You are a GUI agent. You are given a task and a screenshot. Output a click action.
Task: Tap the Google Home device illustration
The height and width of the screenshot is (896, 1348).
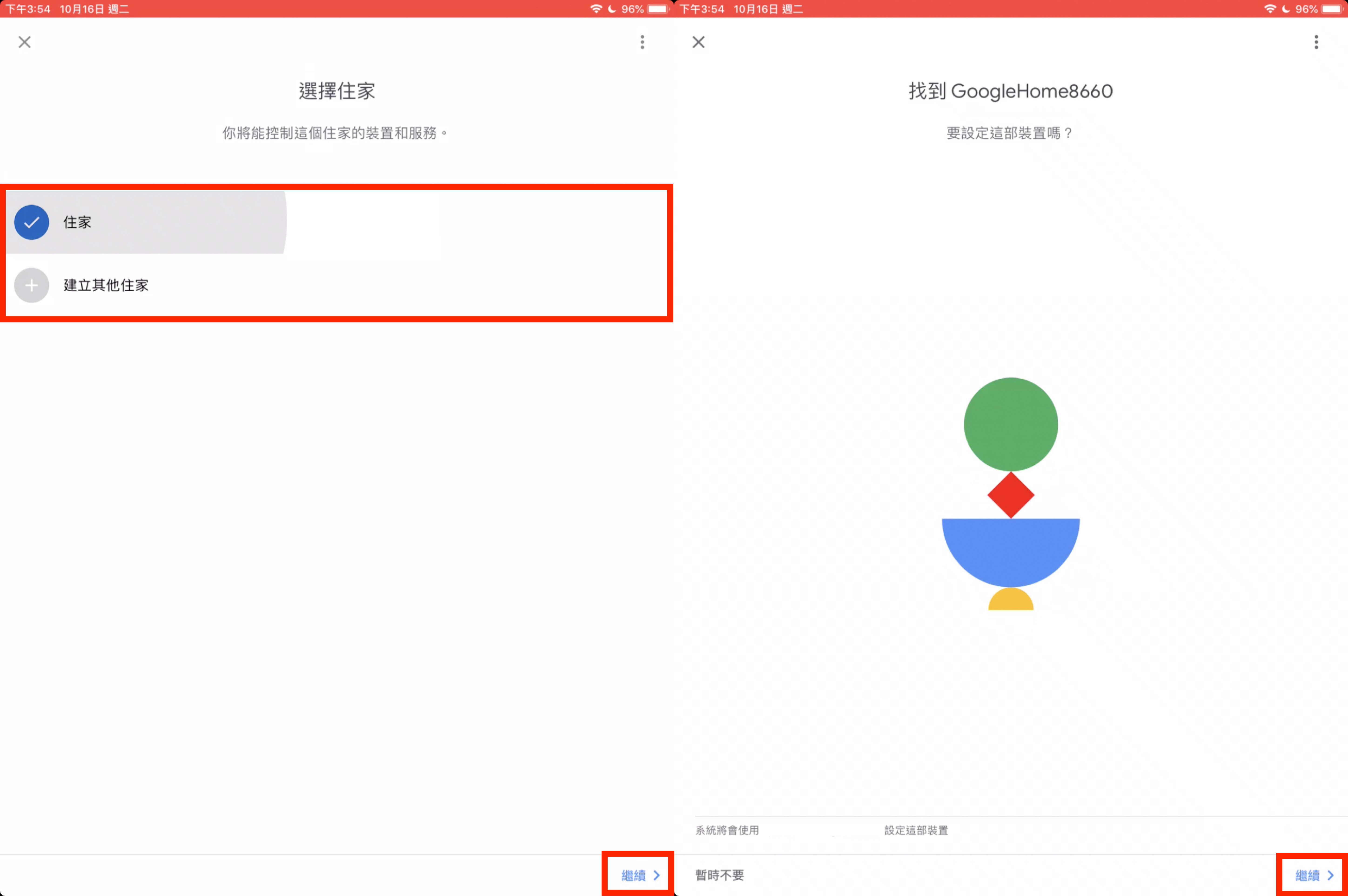[x=1011, y=494]
